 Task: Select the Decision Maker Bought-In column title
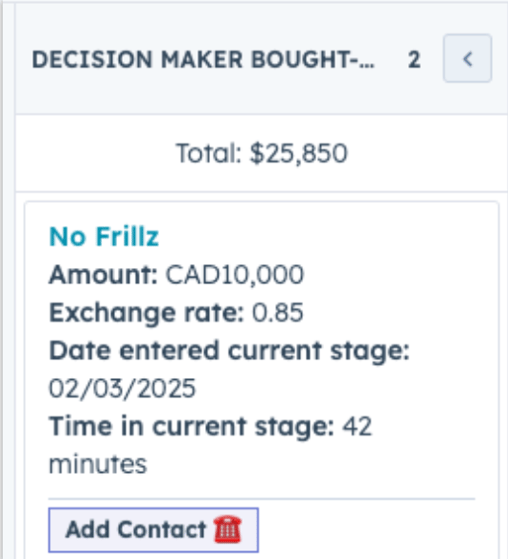(203, 59)
